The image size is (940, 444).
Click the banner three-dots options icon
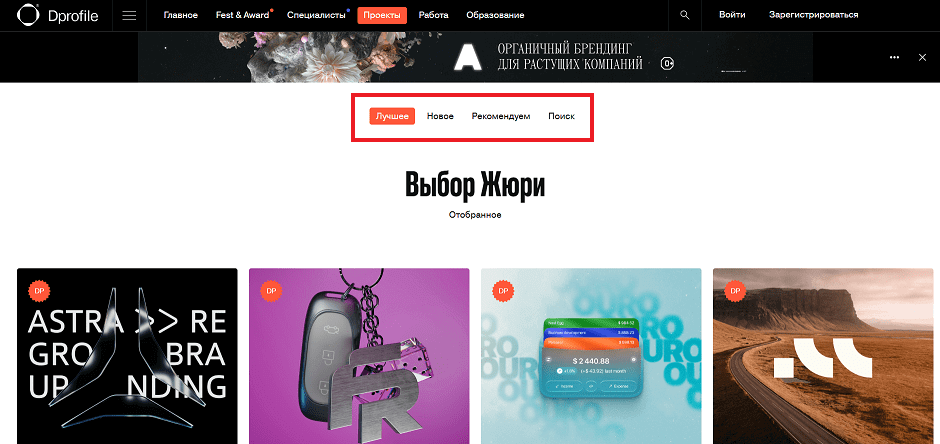point(894,57)
